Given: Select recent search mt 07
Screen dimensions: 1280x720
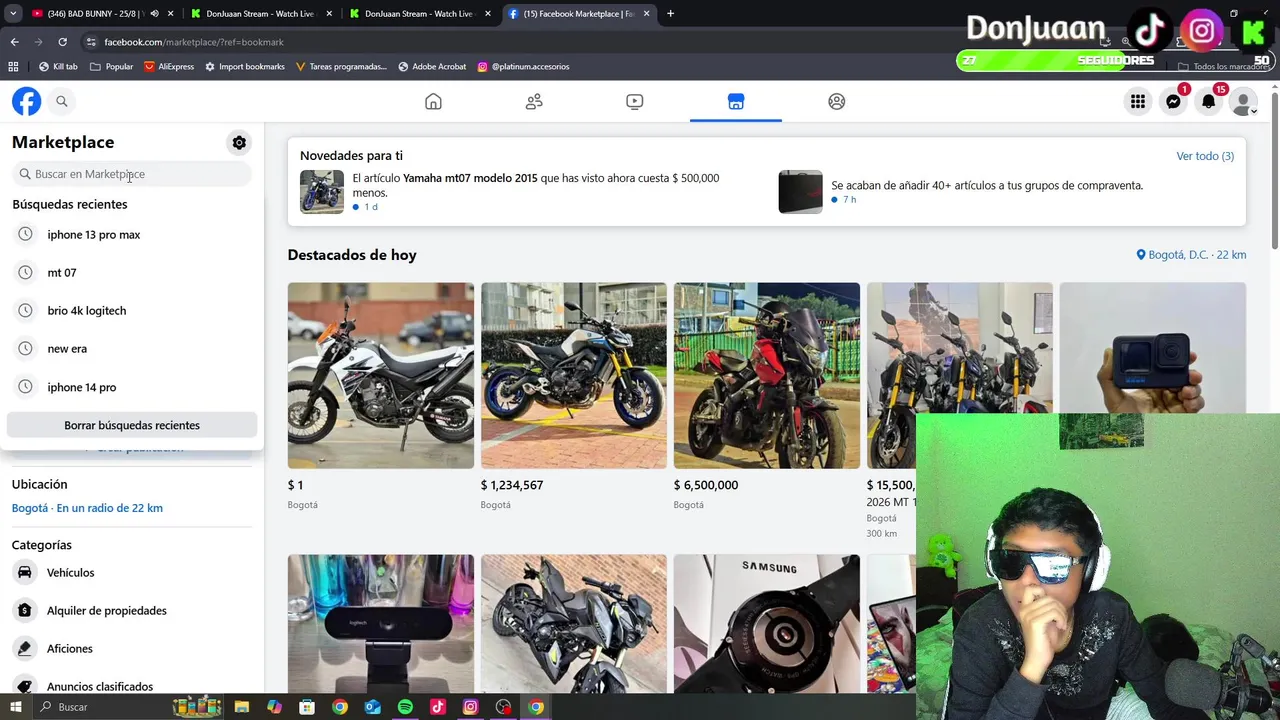Looking at the screenshot, I should [x=132, y=272].
